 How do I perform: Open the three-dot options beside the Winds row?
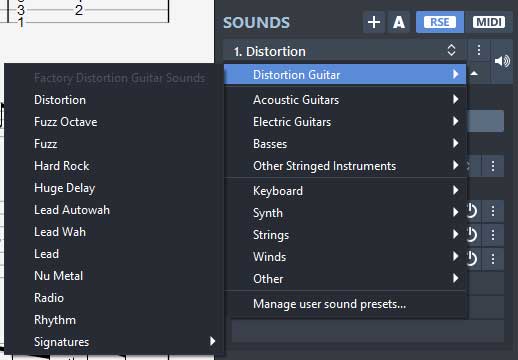[x=493, y=258]
